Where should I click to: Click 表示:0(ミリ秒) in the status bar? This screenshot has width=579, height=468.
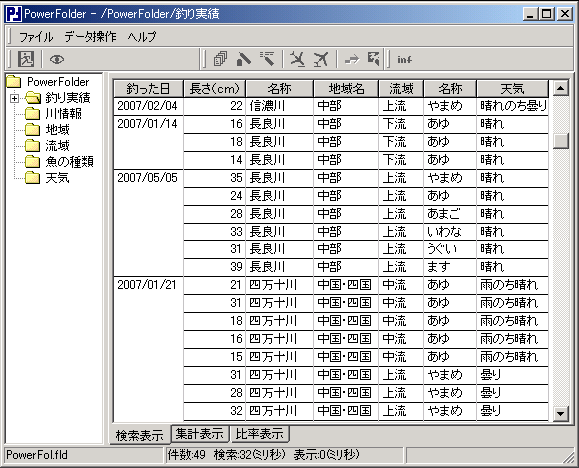pyautogui.click(x=326, y=455)
